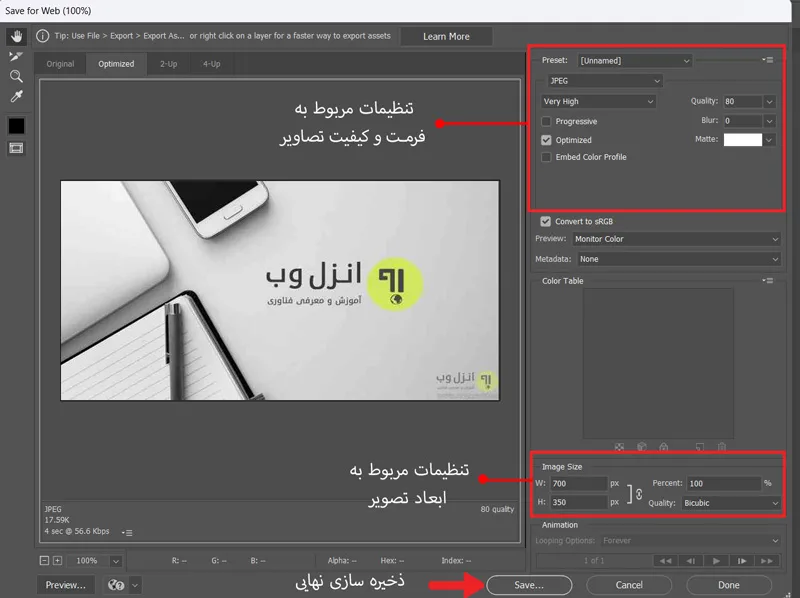Select the Hand tool
Image resolution: width=800 pixels, height=598 pixels.
tap(16, 36)
